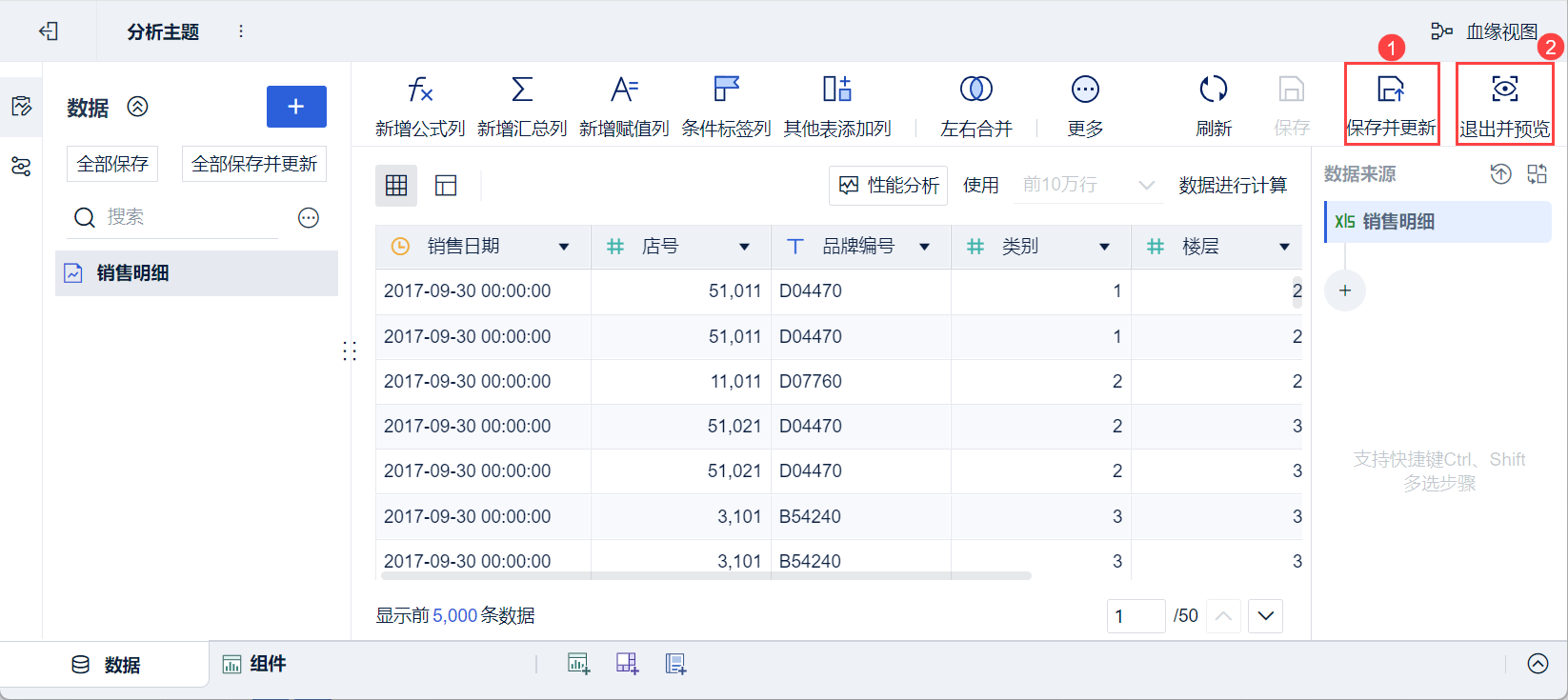Switch to the structure layout view
The image size is (1568, 700).
pos(446,186)
